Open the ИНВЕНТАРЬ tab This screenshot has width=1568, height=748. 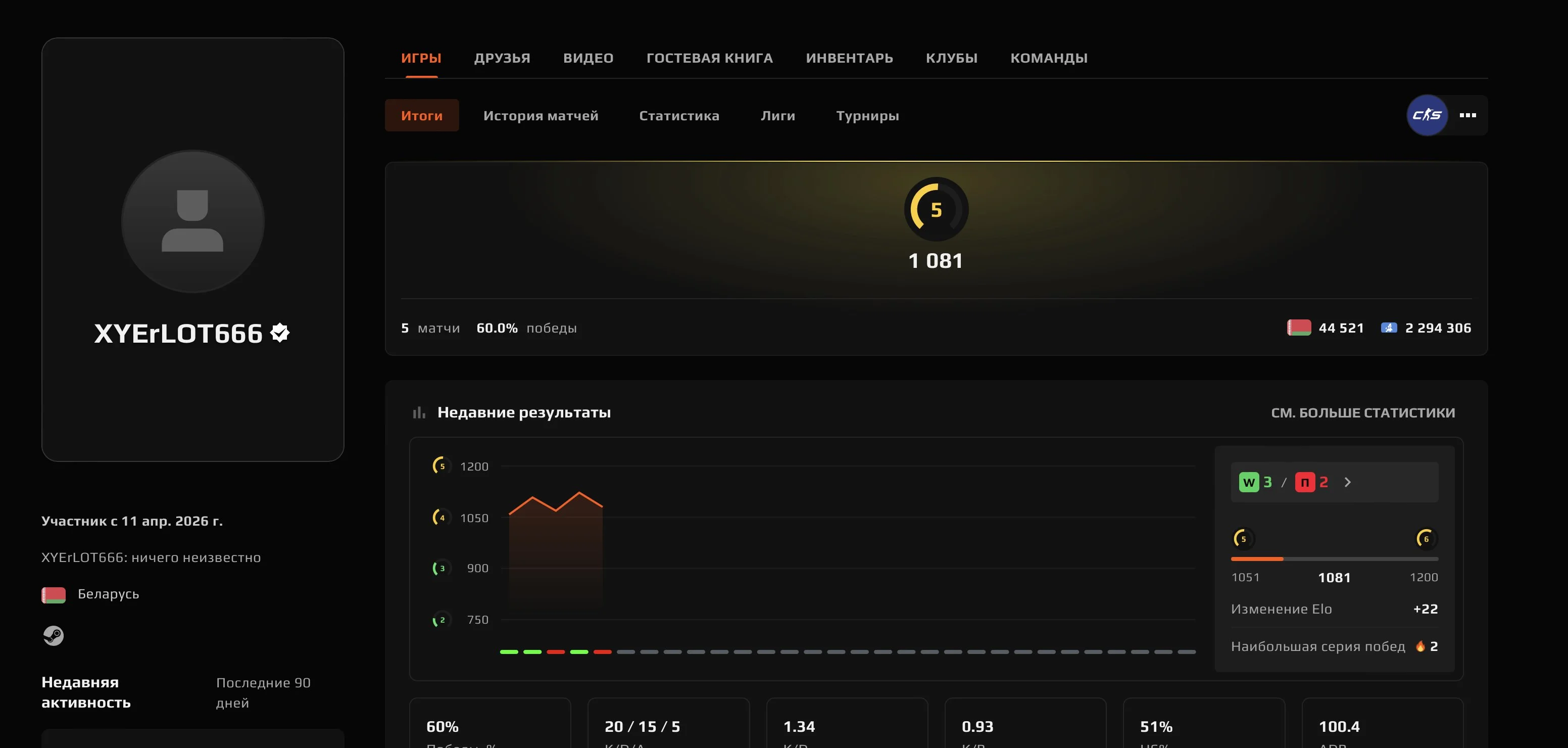pos(849,58)
